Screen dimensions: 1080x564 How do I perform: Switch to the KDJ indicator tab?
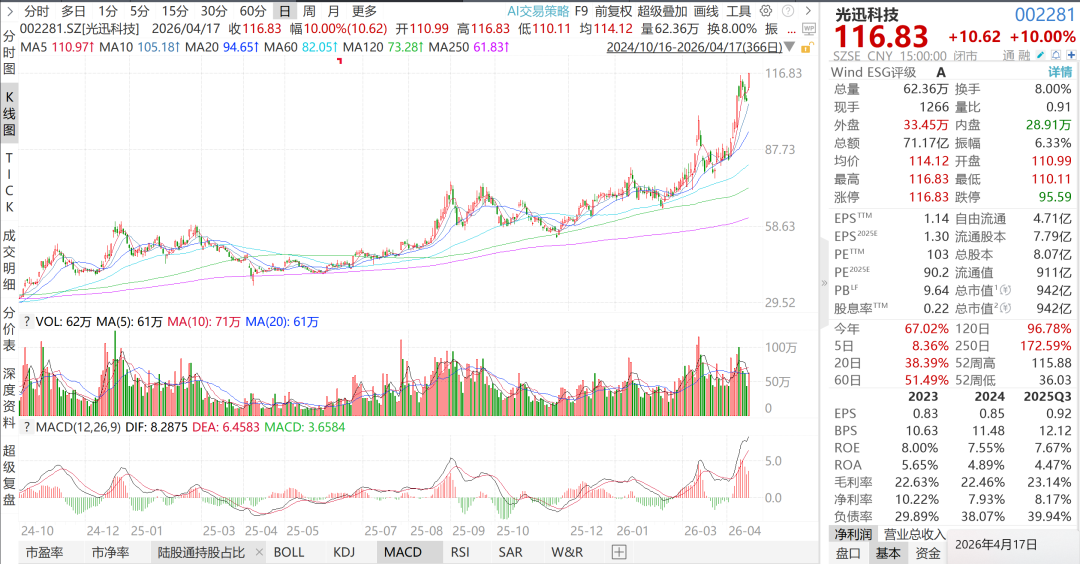(x=344, y=552)
